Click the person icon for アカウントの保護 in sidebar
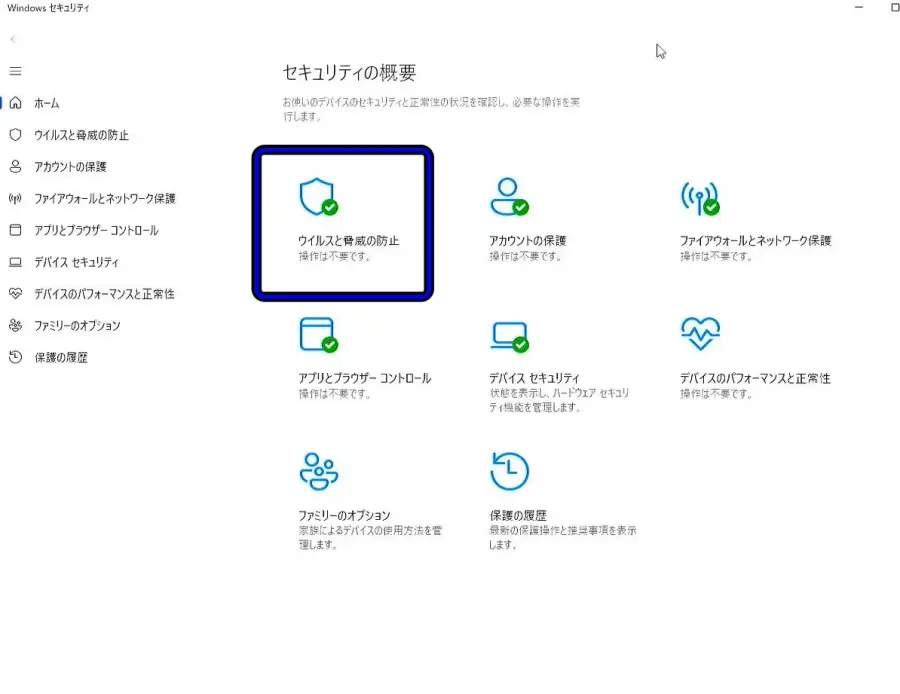The height and width of the screenshot is (694, 900). (x=15, y=166)
